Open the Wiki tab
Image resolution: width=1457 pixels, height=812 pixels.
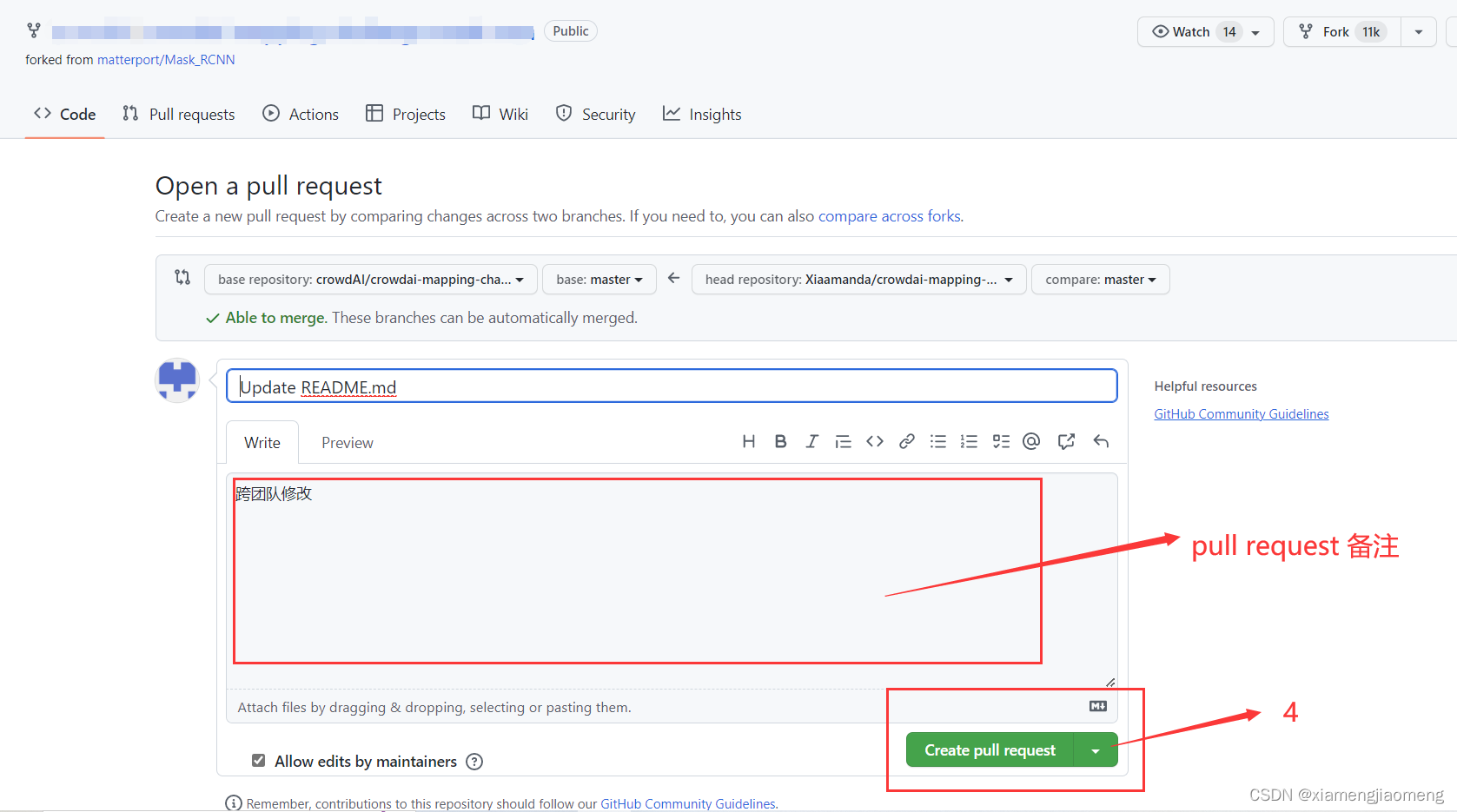pos(500,114)
